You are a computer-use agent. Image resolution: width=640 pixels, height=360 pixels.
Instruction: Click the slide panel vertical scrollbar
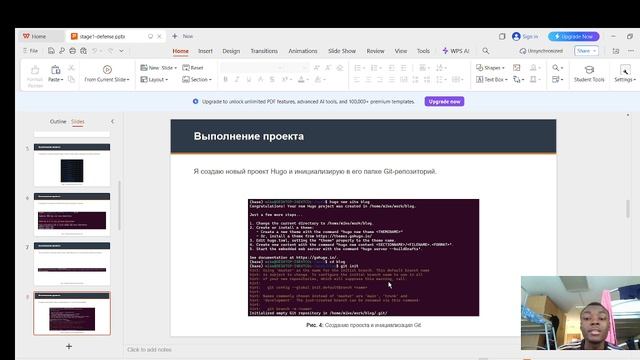pyautogui.click(x=119, y=205)
